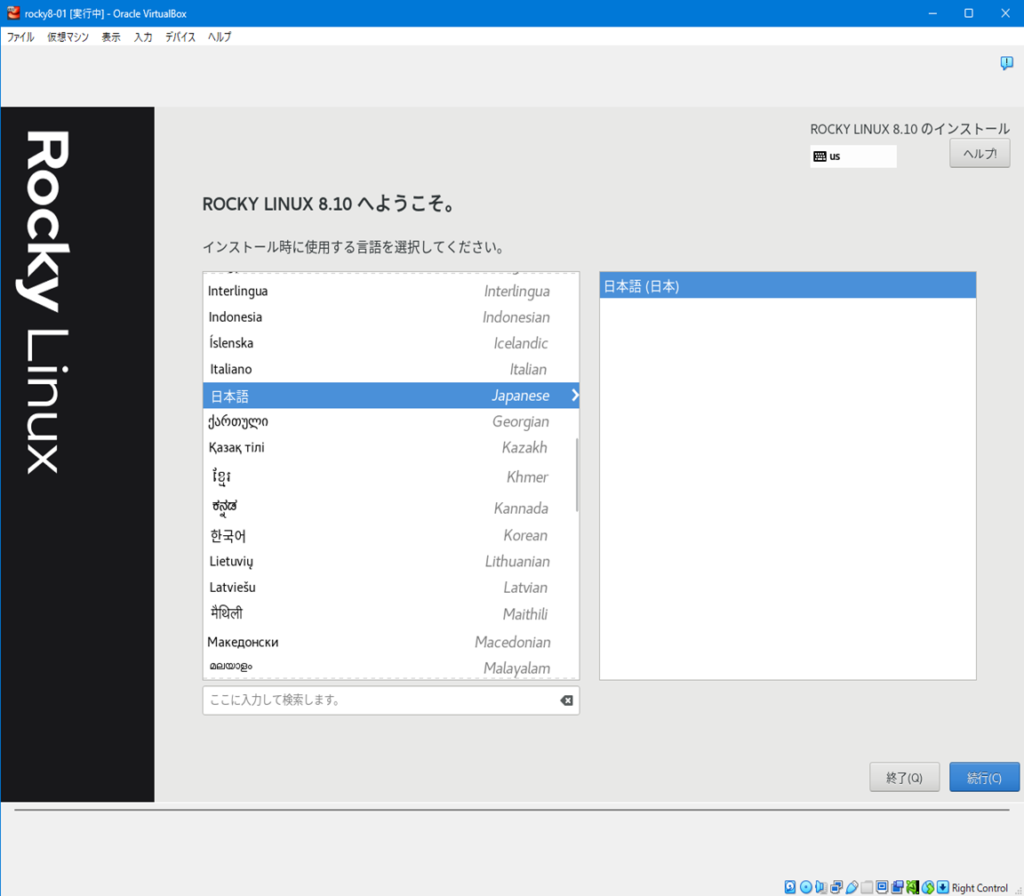Select Íslenska language row
1024x896 pixels.
[391, 344]
